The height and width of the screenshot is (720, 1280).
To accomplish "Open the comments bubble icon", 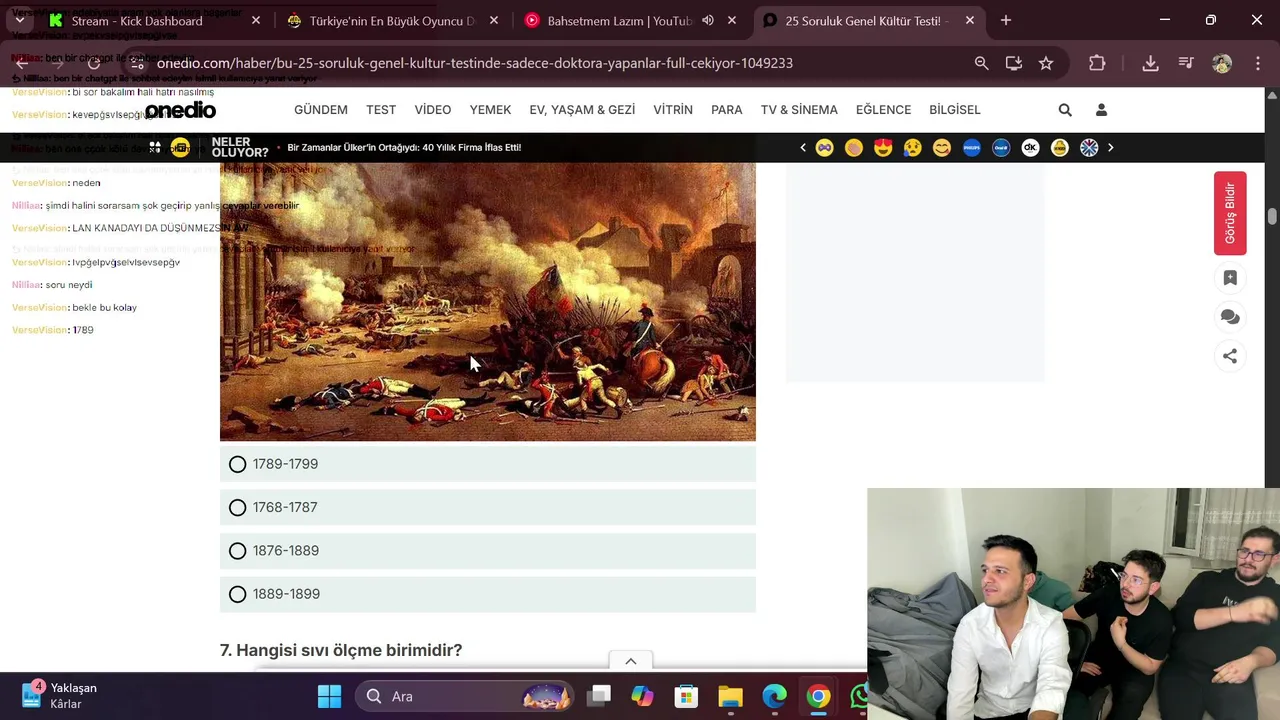I will (1230, 317).
